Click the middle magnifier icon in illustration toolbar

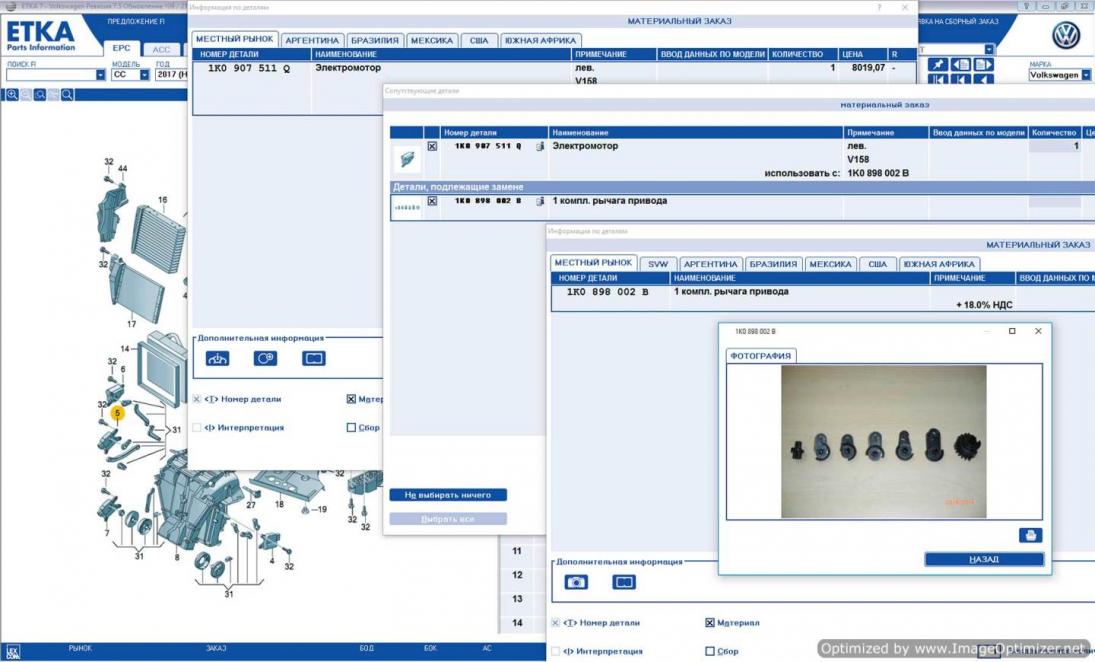(x=40, y=94)
